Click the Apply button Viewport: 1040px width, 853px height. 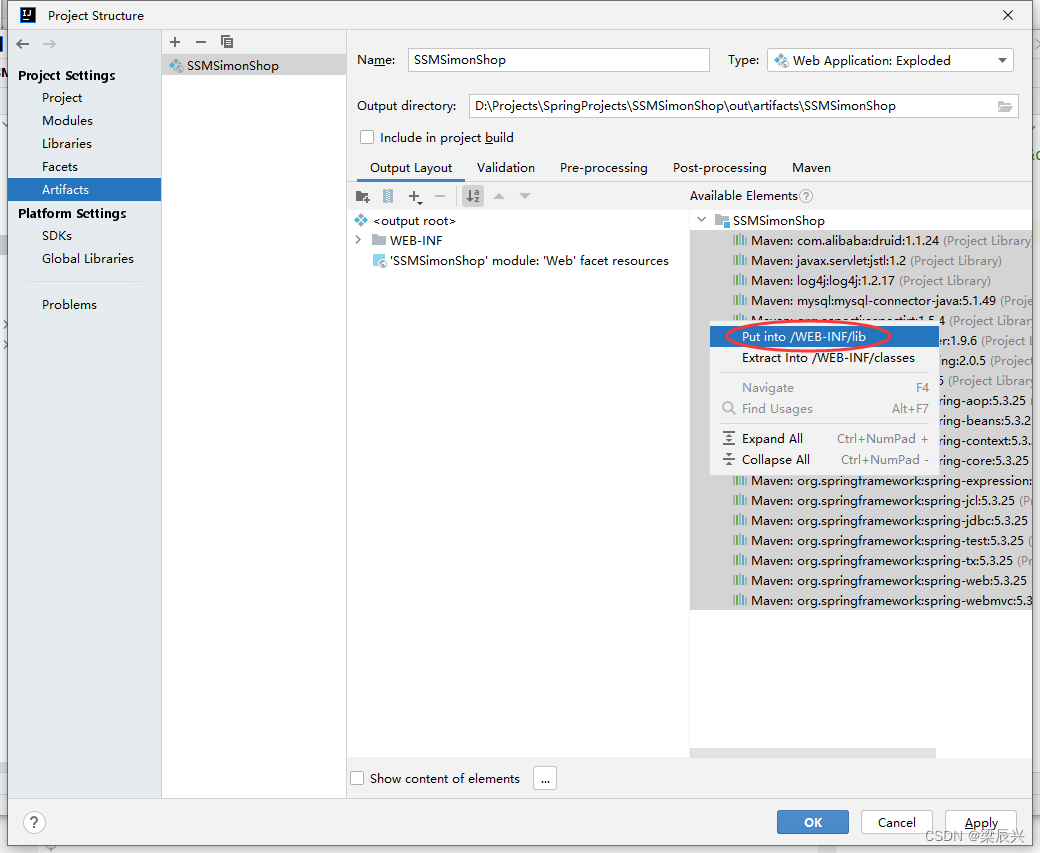pyautogui.click(x=981, y=822)
